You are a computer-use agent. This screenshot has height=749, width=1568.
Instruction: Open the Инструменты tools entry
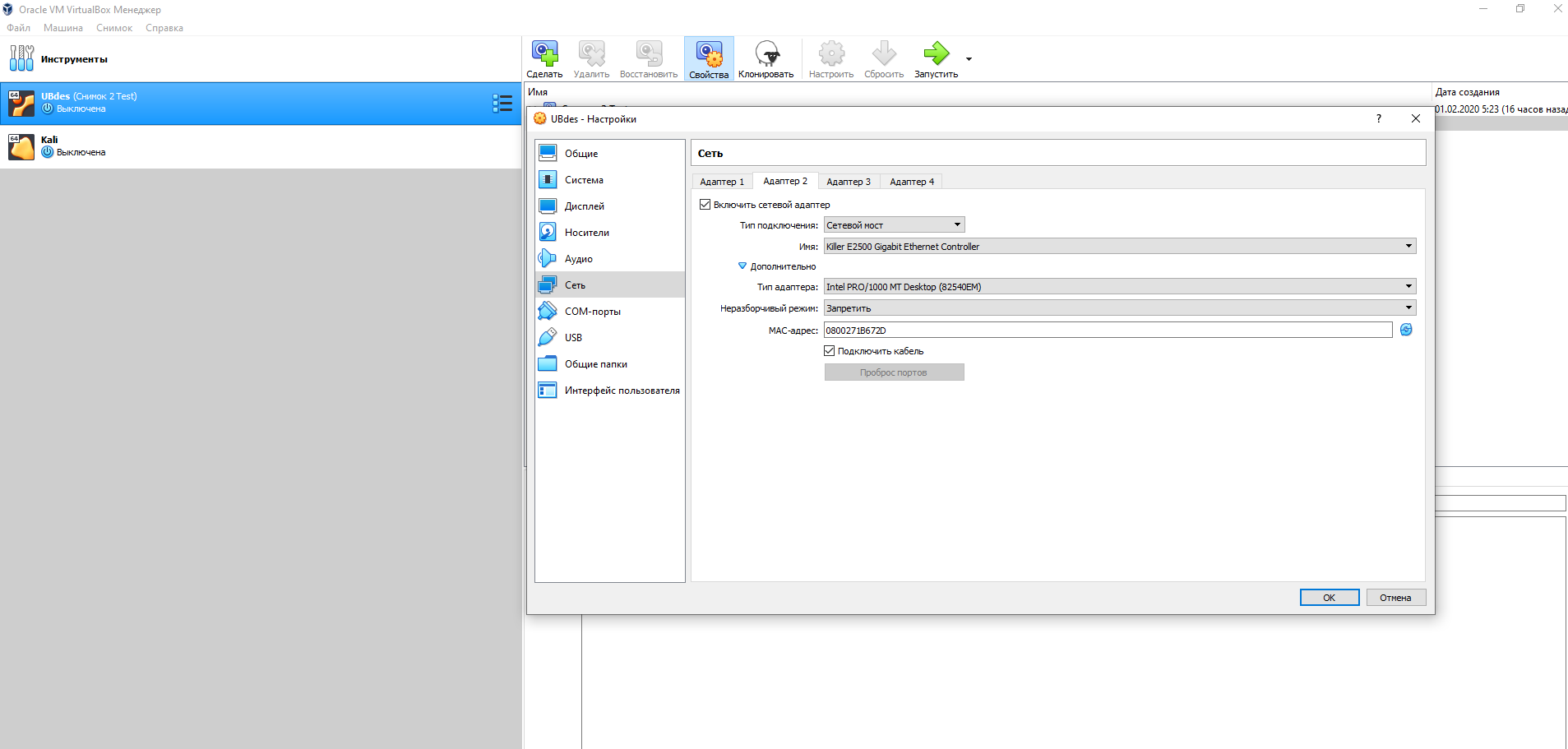click(x=261, y=59)
